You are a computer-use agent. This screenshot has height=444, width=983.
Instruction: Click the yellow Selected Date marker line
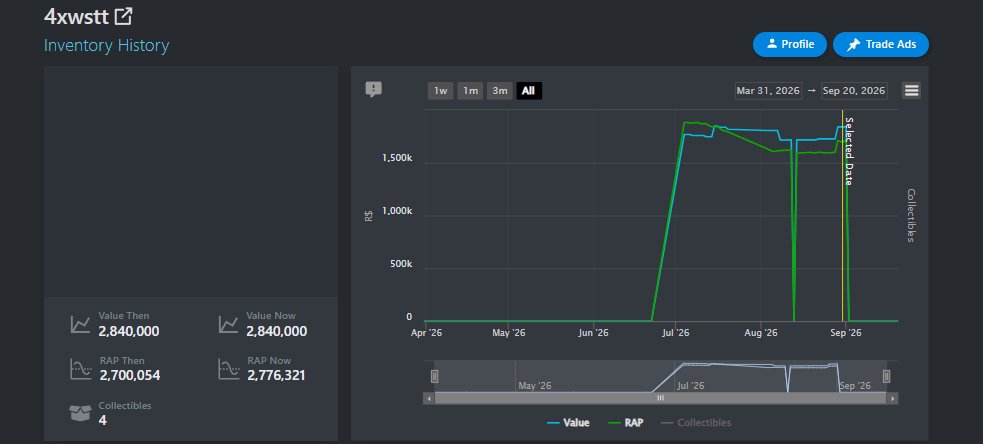(843, 215)
